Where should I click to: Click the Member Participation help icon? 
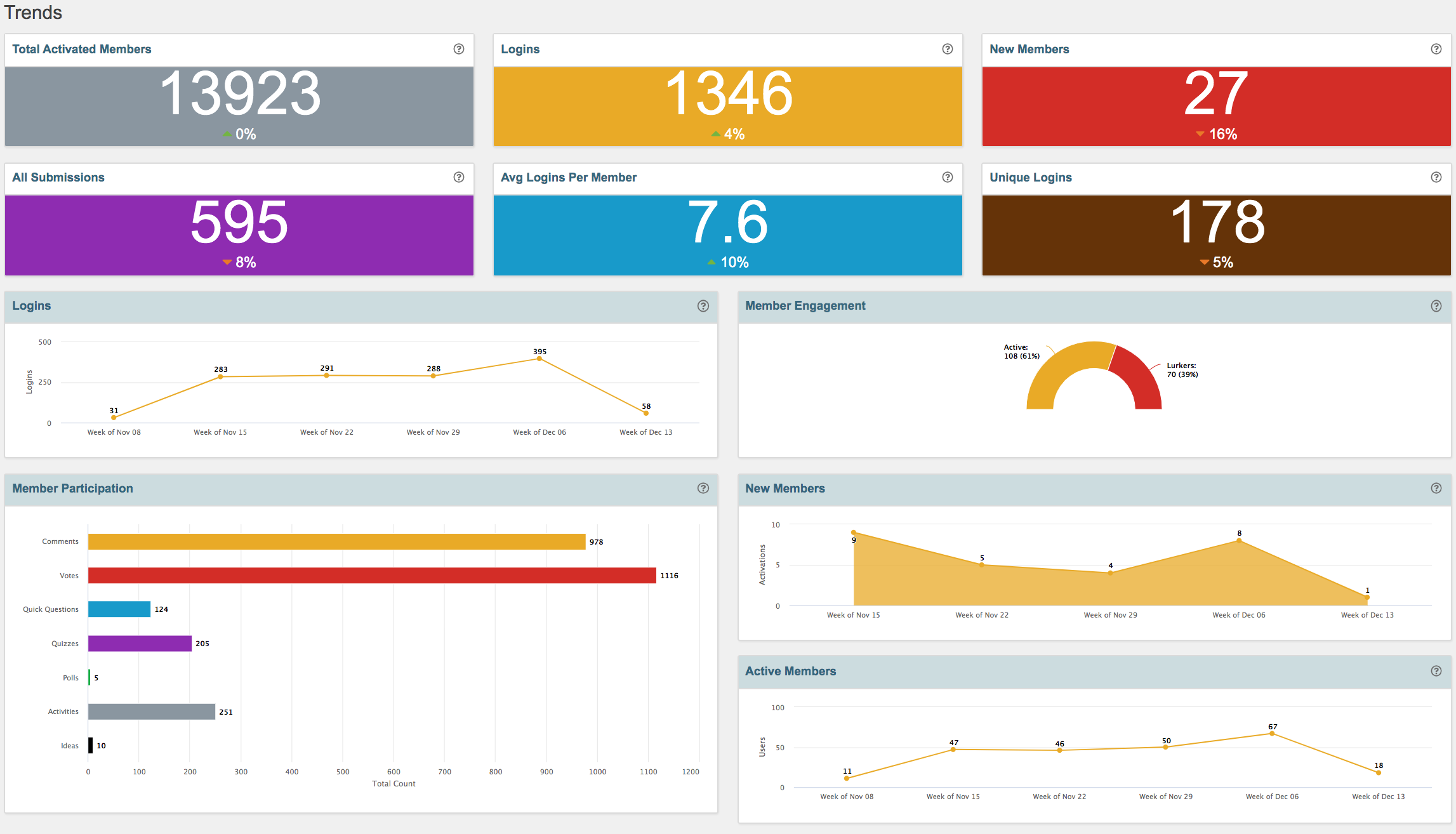point(703,488)
